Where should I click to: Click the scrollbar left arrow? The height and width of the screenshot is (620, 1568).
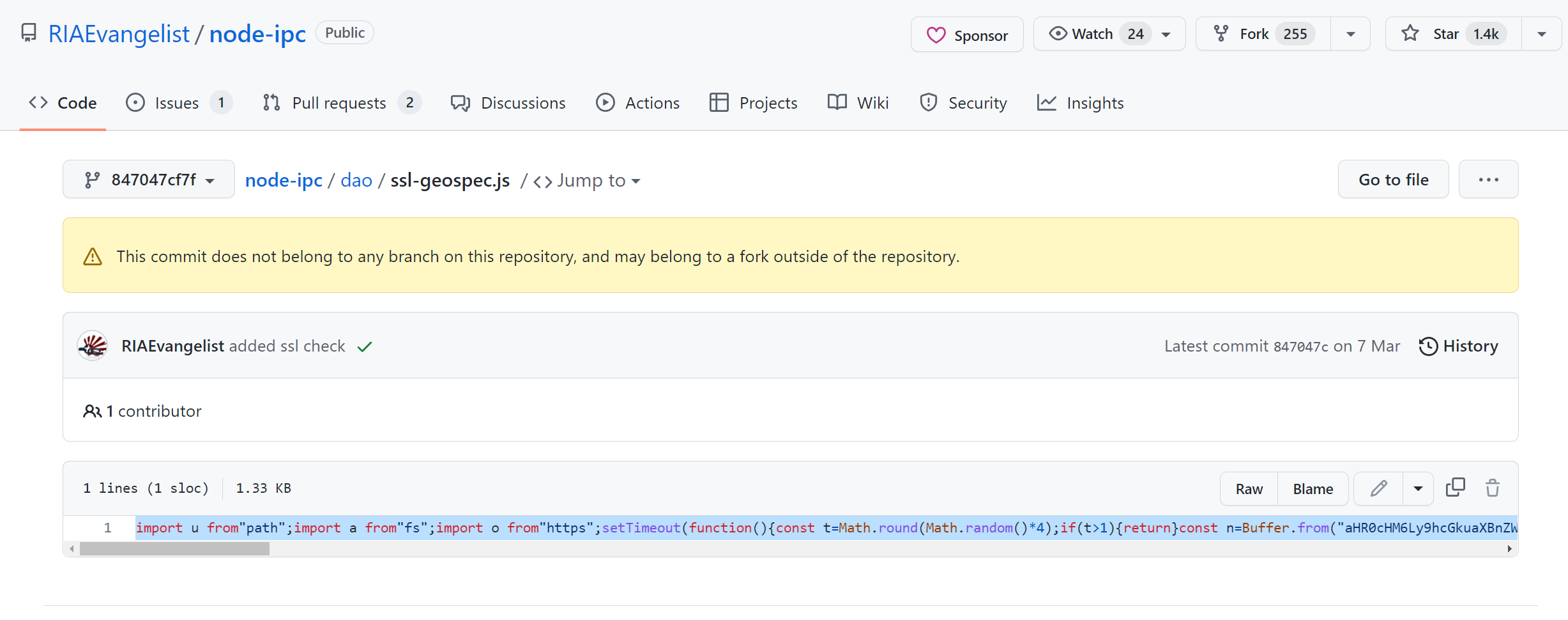click(x=72, y=548)
